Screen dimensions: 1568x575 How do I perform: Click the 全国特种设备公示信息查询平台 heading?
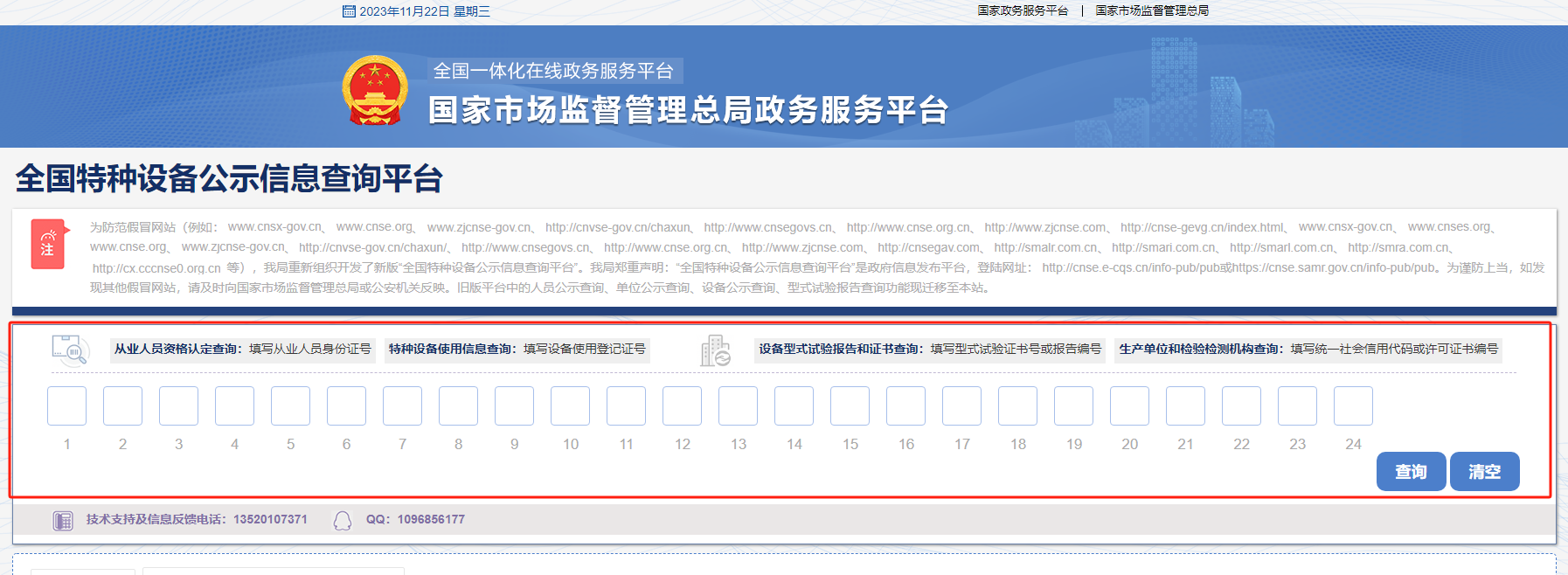(229, 178)
